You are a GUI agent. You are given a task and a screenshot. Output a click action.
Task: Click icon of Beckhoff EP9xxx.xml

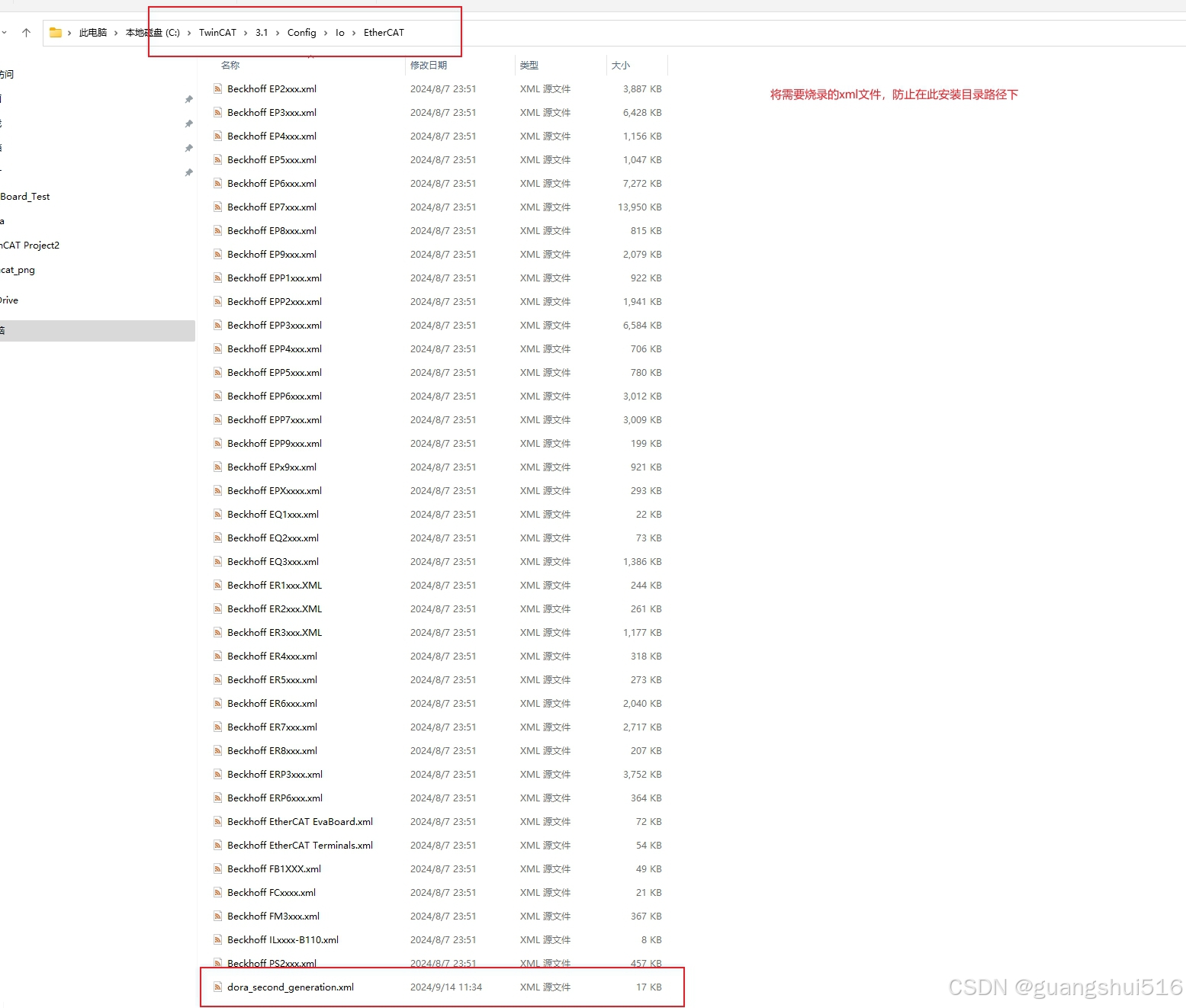point(218,255)
